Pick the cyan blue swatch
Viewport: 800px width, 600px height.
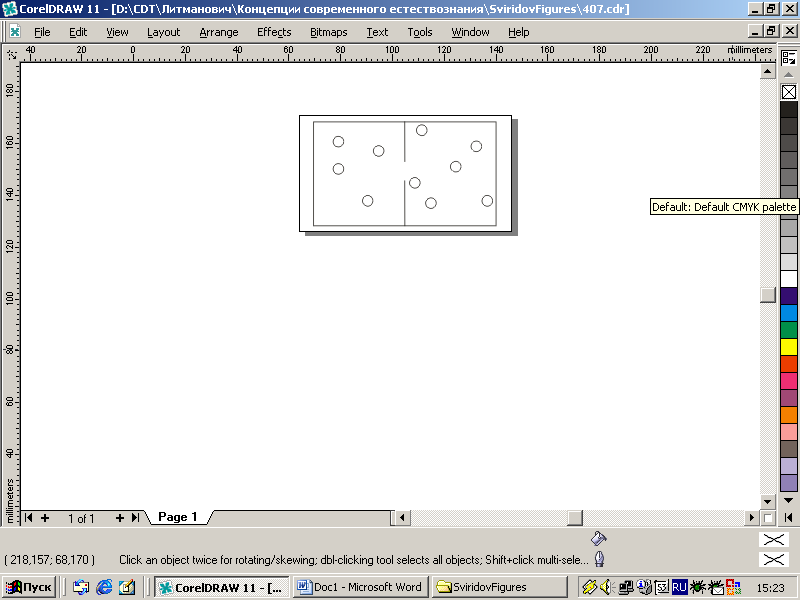pyautogui.click(x=789, y=312)
